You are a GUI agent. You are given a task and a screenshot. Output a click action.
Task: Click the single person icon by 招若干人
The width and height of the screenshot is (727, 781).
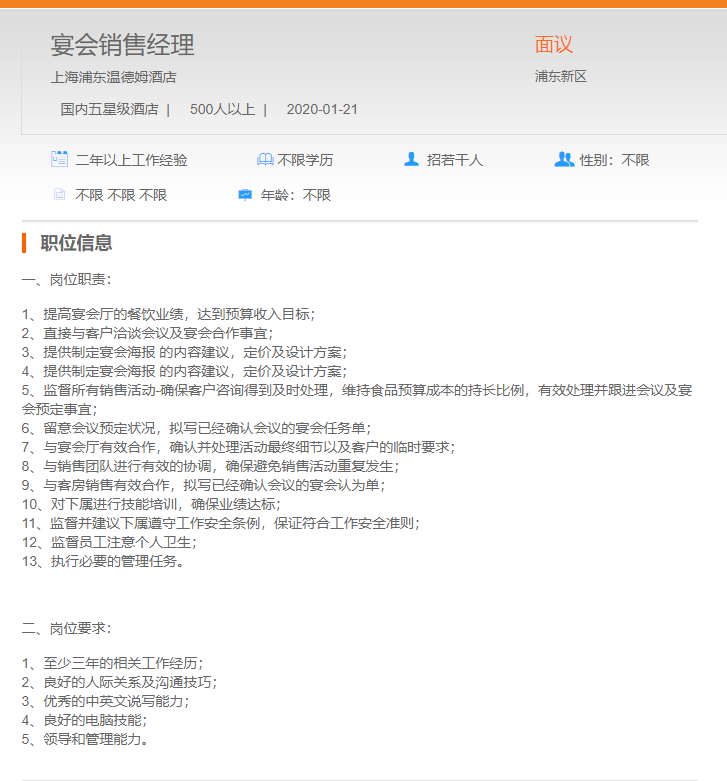tap(411, 159)
